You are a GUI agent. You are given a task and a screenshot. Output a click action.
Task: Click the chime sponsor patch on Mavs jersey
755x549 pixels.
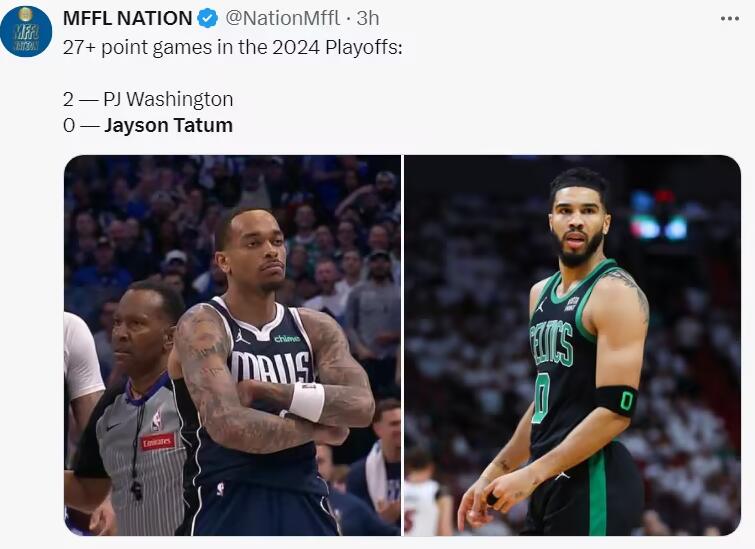point(287,339)
